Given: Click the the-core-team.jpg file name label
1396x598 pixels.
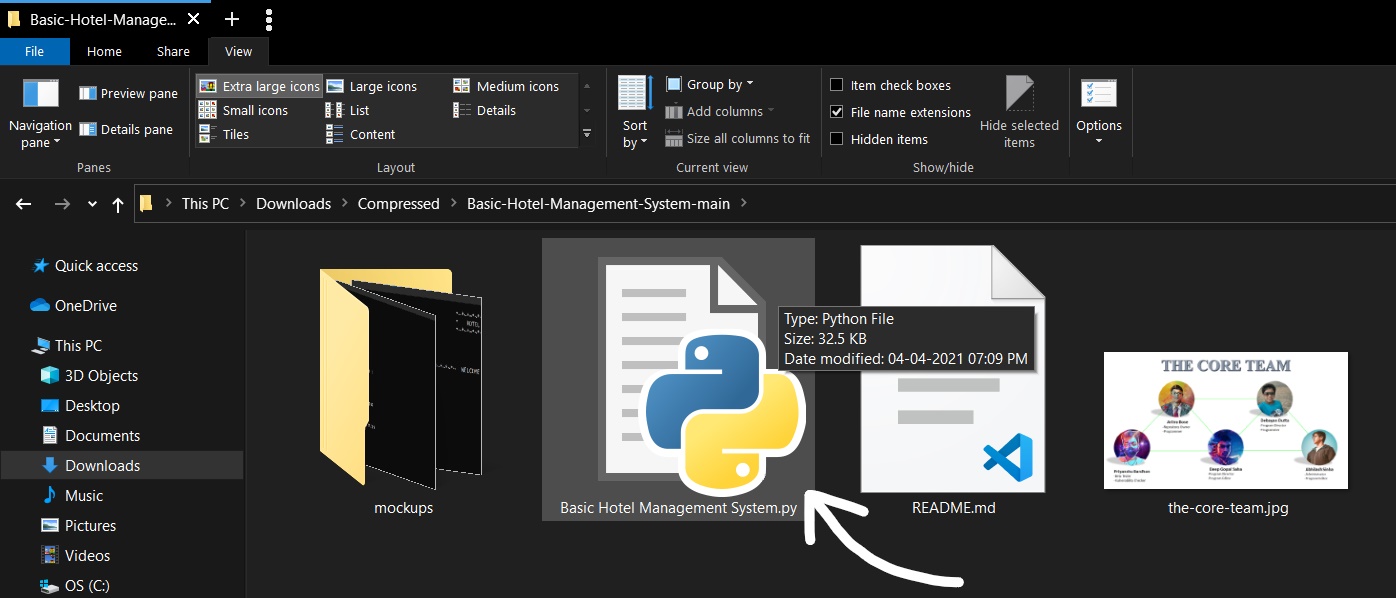Looking at the screenshot, I should pos(1228,508).
